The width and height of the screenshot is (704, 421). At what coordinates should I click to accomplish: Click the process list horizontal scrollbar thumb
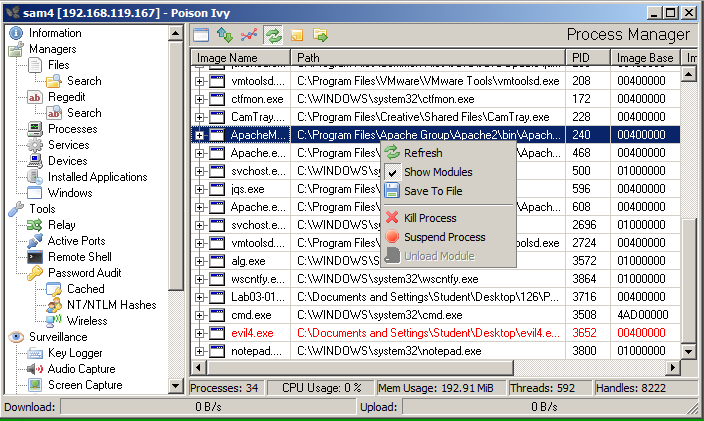pyautogui.click(x=360, y=368)
